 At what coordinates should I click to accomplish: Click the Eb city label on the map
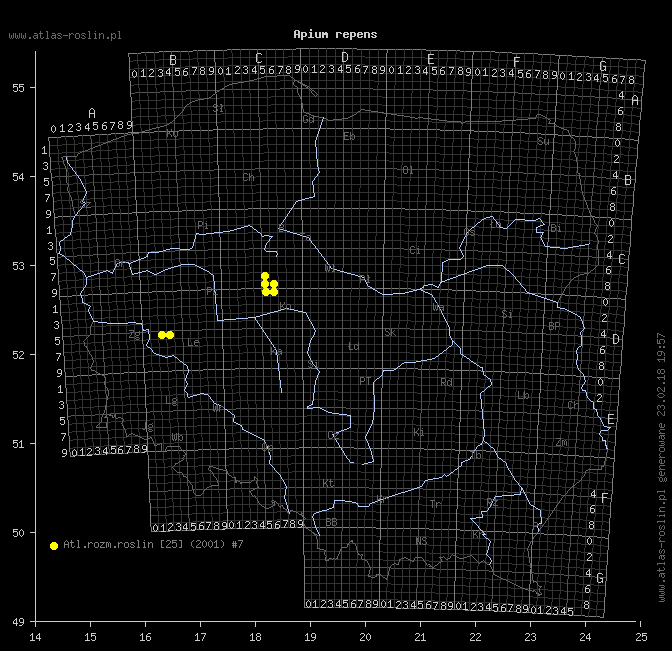349,137
